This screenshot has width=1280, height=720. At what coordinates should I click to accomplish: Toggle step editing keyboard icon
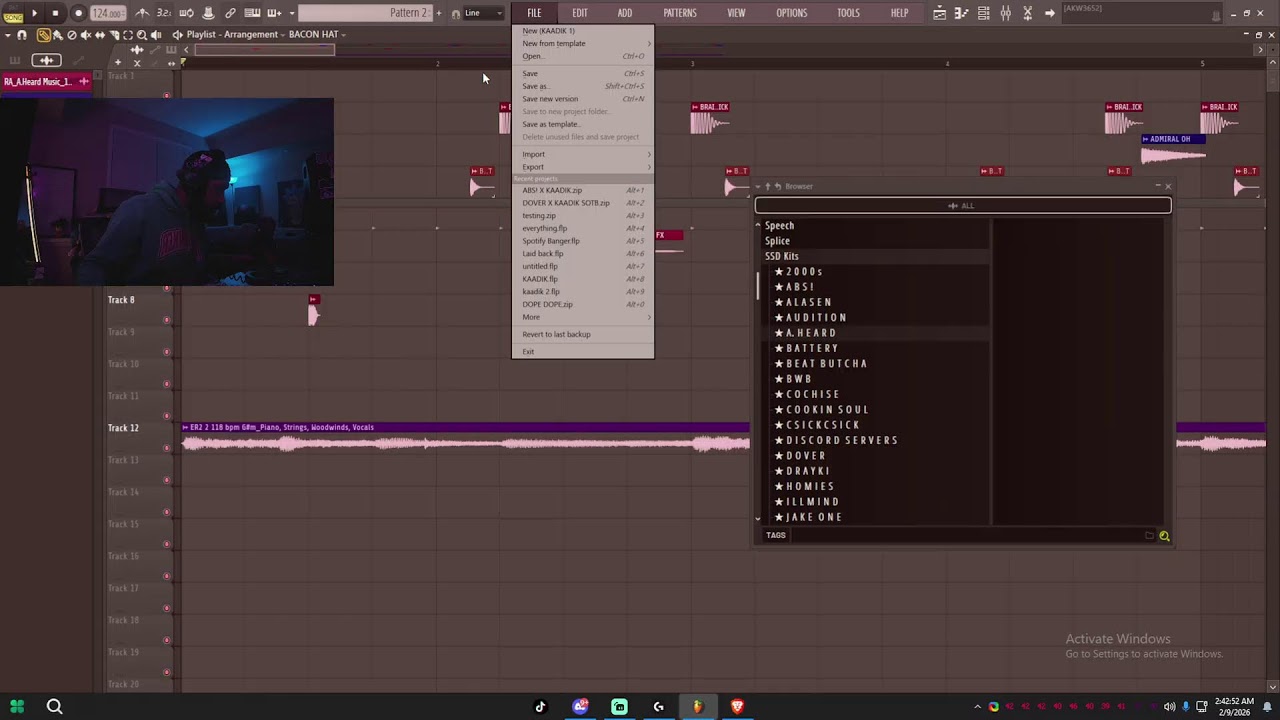click(274, 13)
